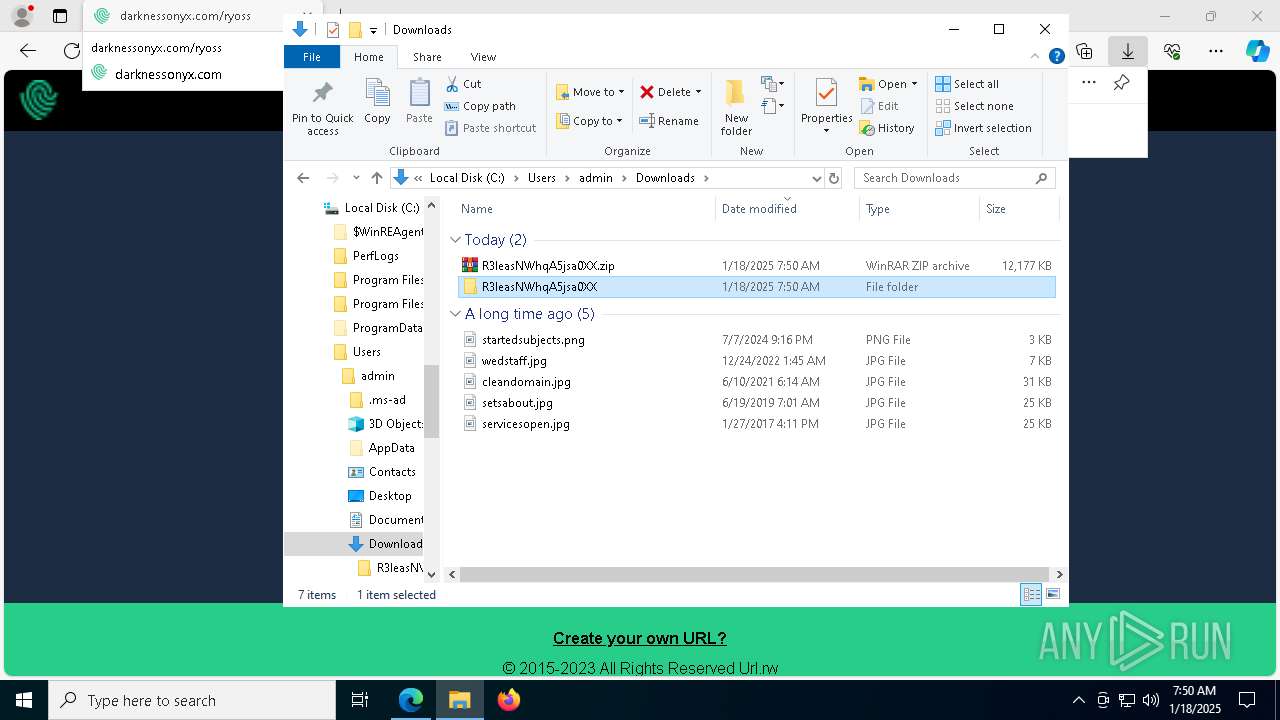1280x720 pixels.
Task: Use Select all in the ribbon
Action: (x=967, y=84)
